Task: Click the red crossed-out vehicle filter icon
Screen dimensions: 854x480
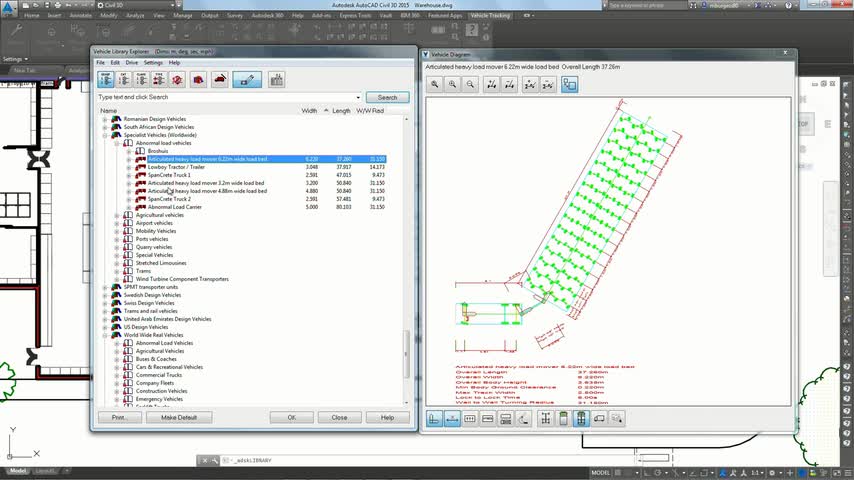Action: (x=177, y=80)
